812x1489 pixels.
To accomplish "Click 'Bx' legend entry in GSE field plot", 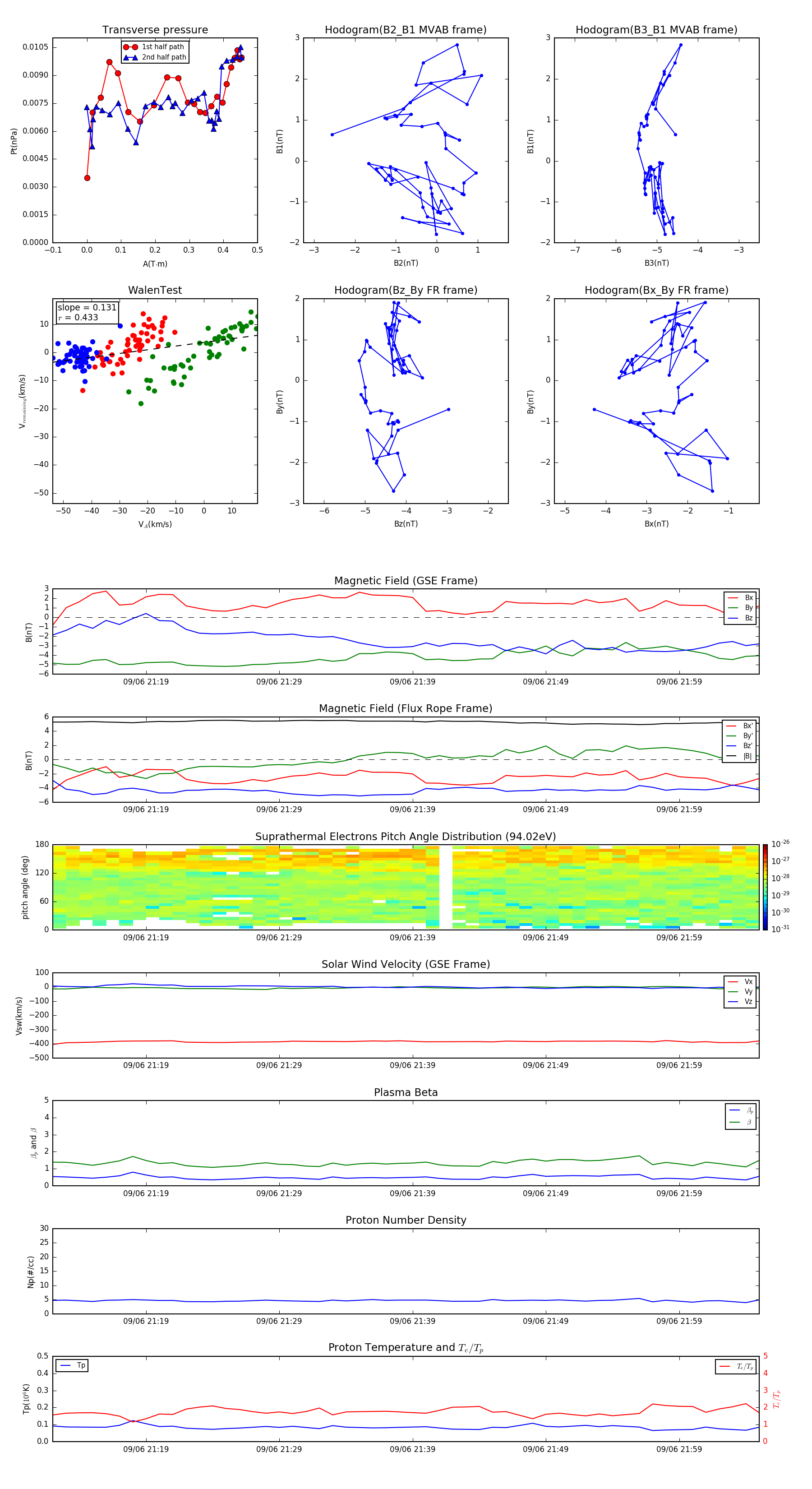I will tap(740, 598).
